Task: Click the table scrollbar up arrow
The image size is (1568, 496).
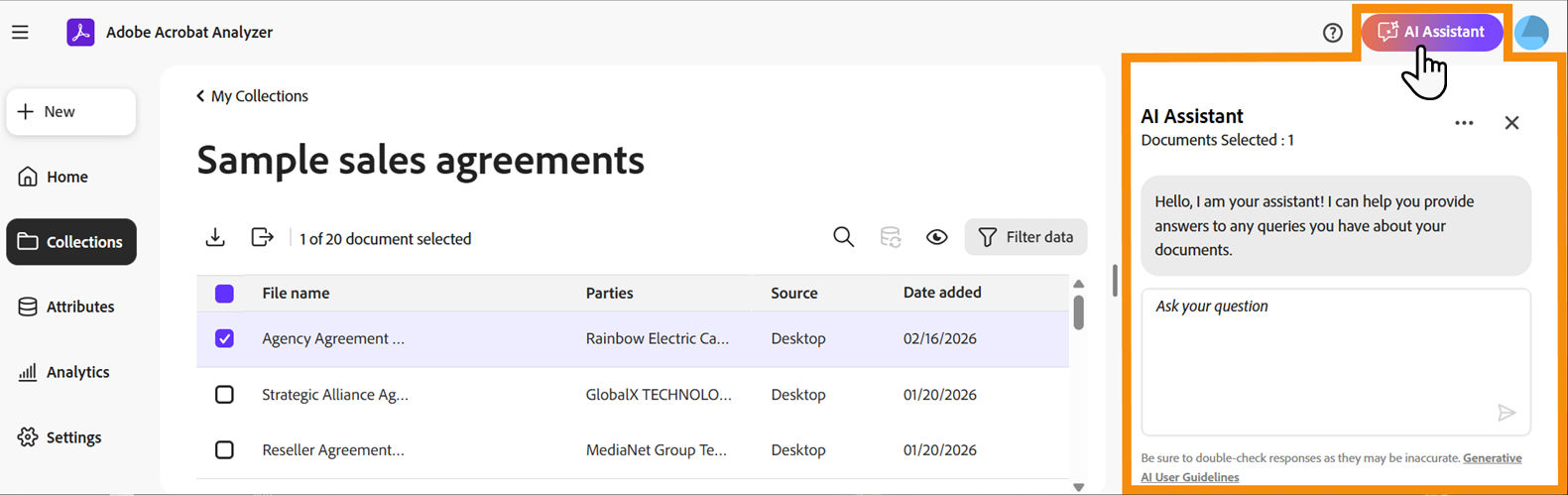Action: (x=1079, y=284)
